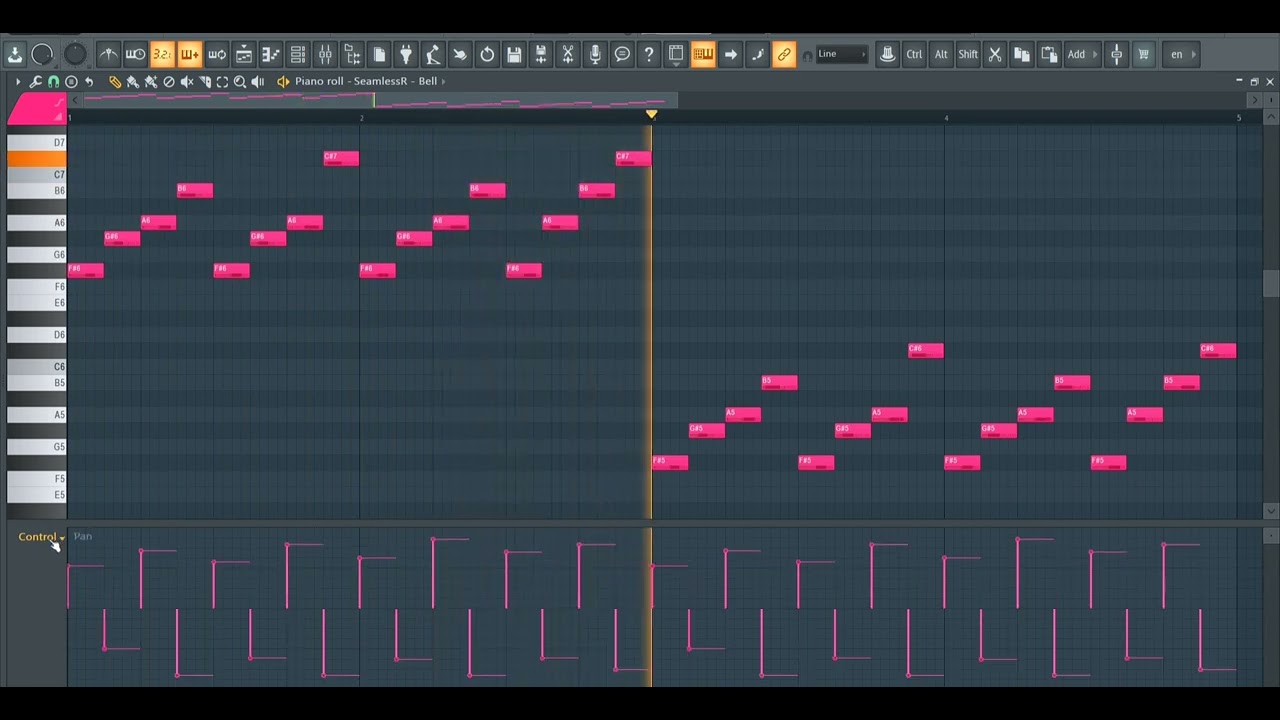Save project with the floppy disk icon

(x=514, y=54)
